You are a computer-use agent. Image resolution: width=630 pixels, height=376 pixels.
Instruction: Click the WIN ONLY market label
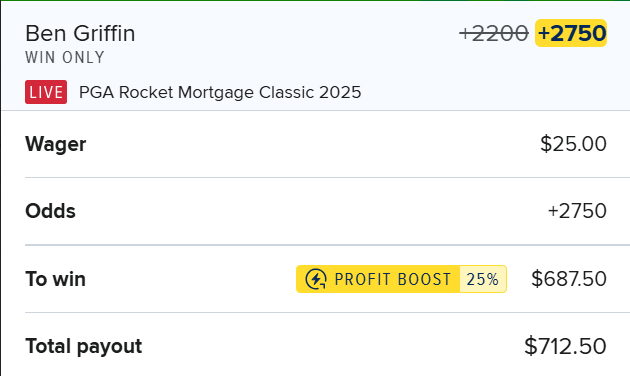click(65, 57)
